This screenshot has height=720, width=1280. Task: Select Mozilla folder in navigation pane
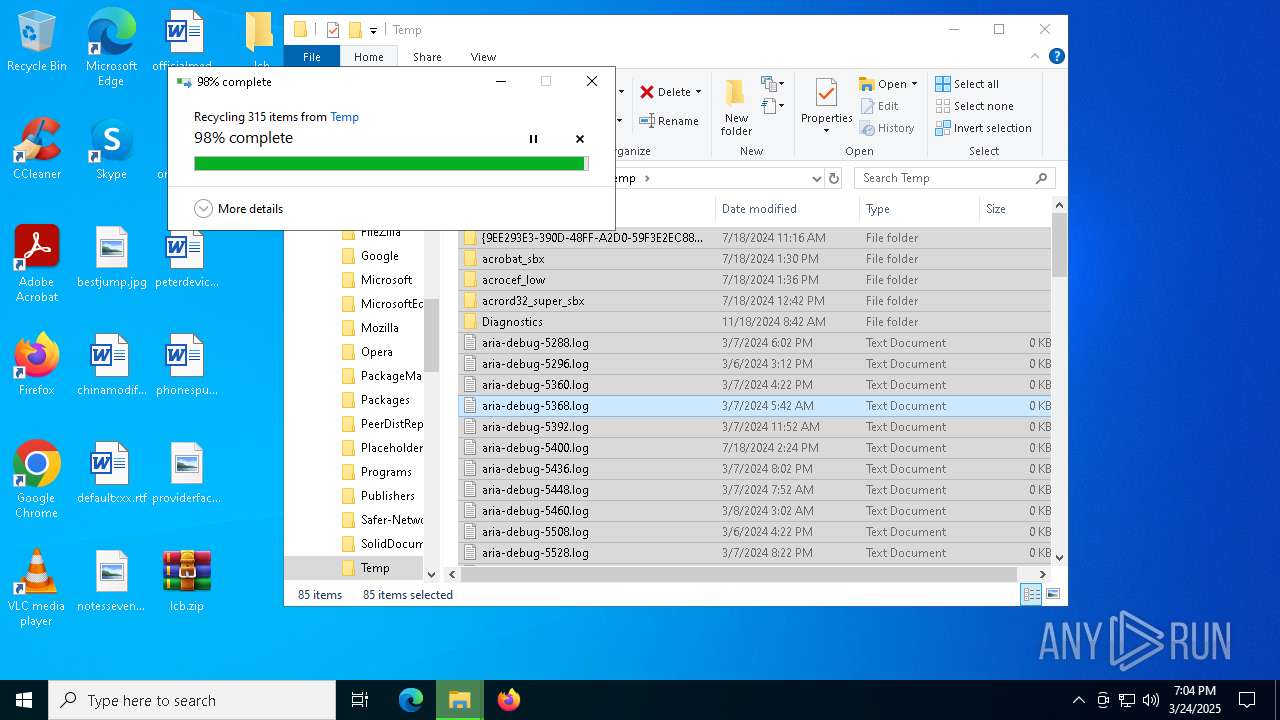(379, 328)
